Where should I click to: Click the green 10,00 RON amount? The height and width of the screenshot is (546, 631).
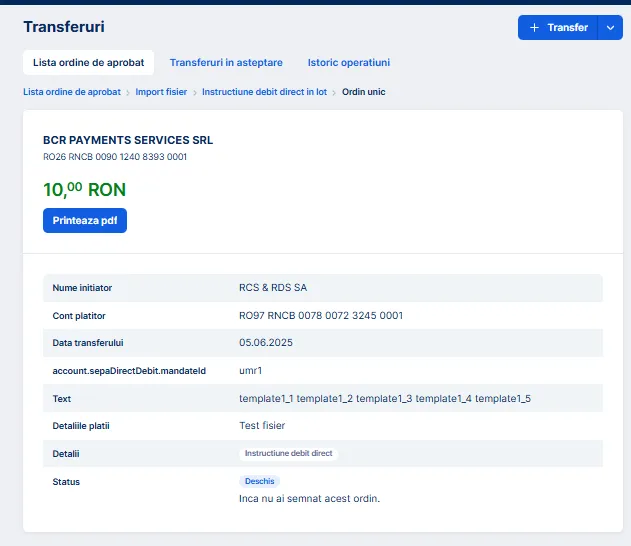tap(84, 189)
